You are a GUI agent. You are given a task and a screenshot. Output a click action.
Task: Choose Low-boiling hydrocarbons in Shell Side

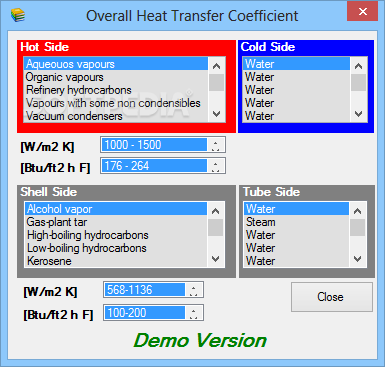pyautogui.click(x=116, y=248)
